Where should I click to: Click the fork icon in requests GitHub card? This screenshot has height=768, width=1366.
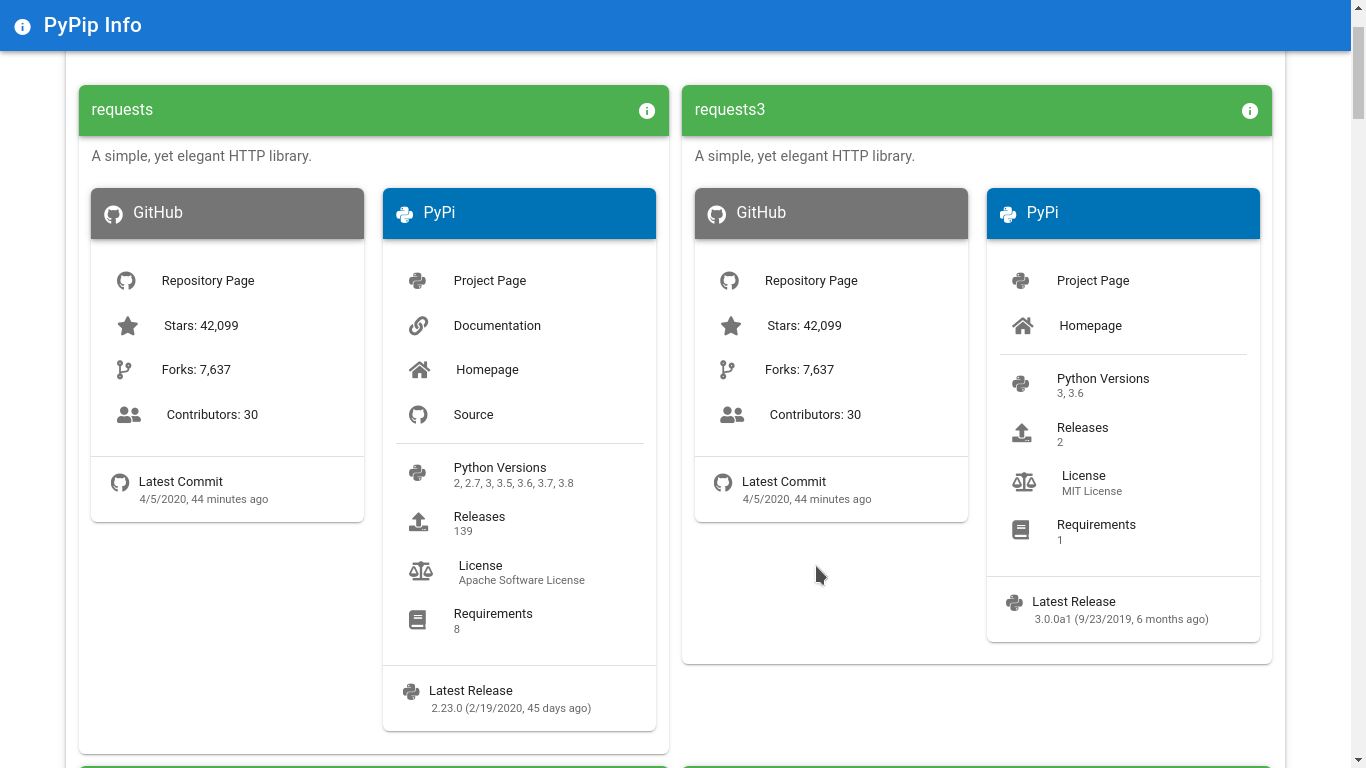(x=124, y=370)
